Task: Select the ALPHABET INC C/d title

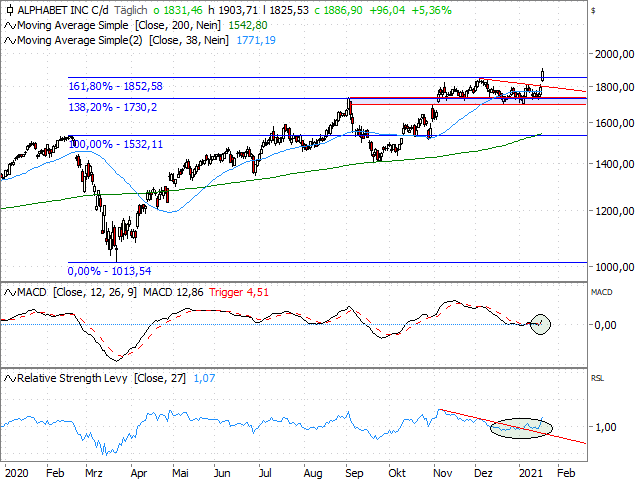Action: pos(63,10)
